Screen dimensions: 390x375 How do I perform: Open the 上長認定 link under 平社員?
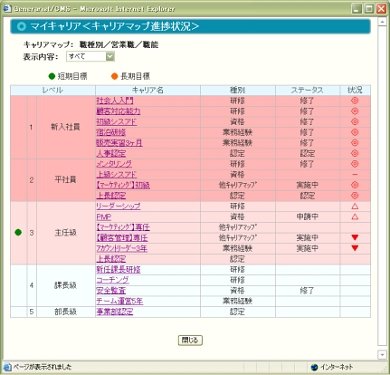[111, 196]
